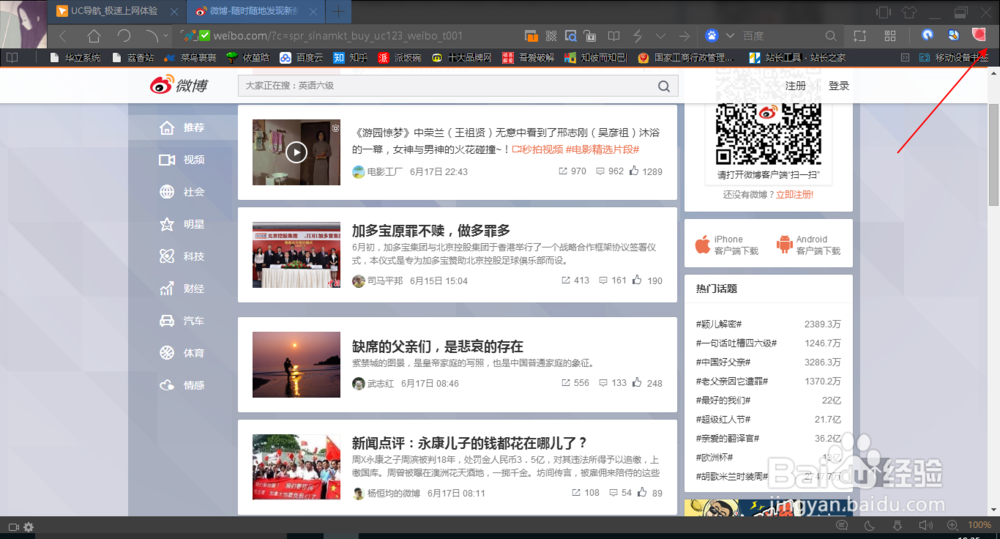Toggle the sound speaker icon

tap(925, 526)
